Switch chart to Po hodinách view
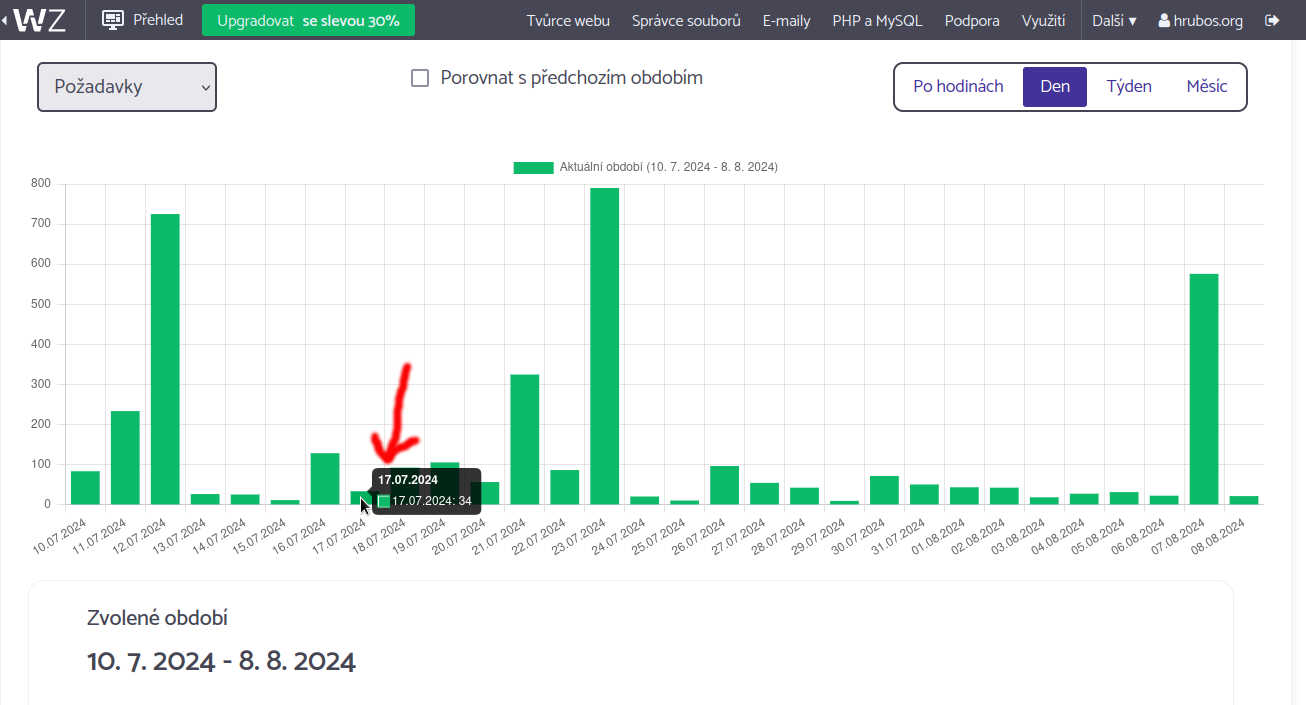The height and width of the screenshot is (705, 1306). point(958,86)
